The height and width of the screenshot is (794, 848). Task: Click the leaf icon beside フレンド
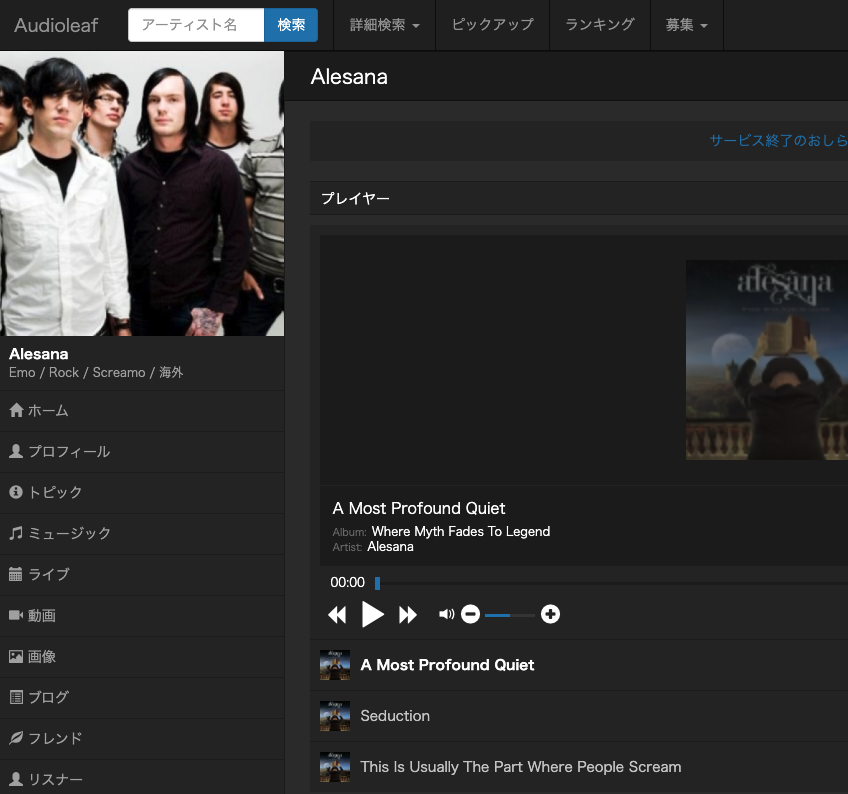(x=16, y=738)
